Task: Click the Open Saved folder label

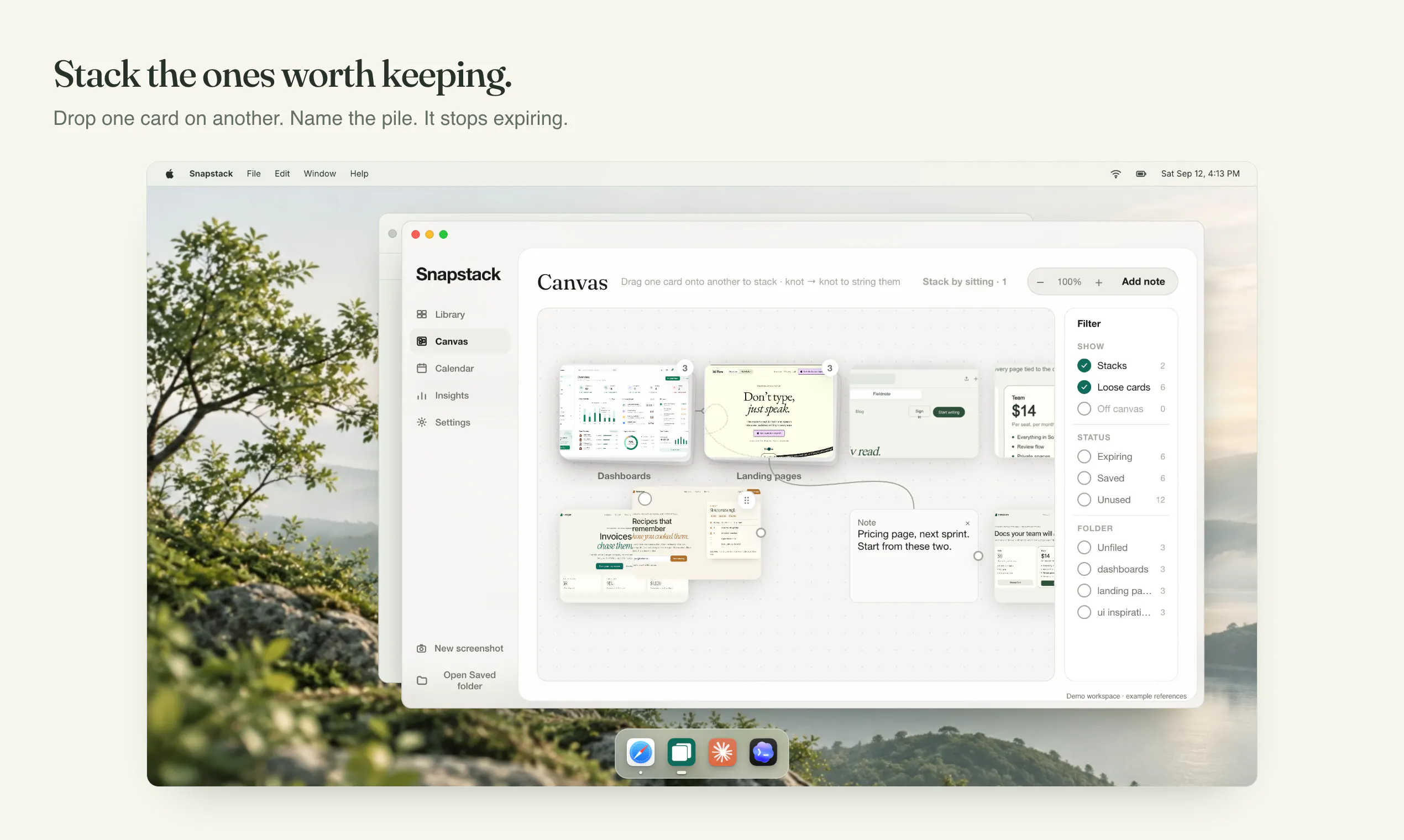Action: pyautogui.click(x=469, y=680)
